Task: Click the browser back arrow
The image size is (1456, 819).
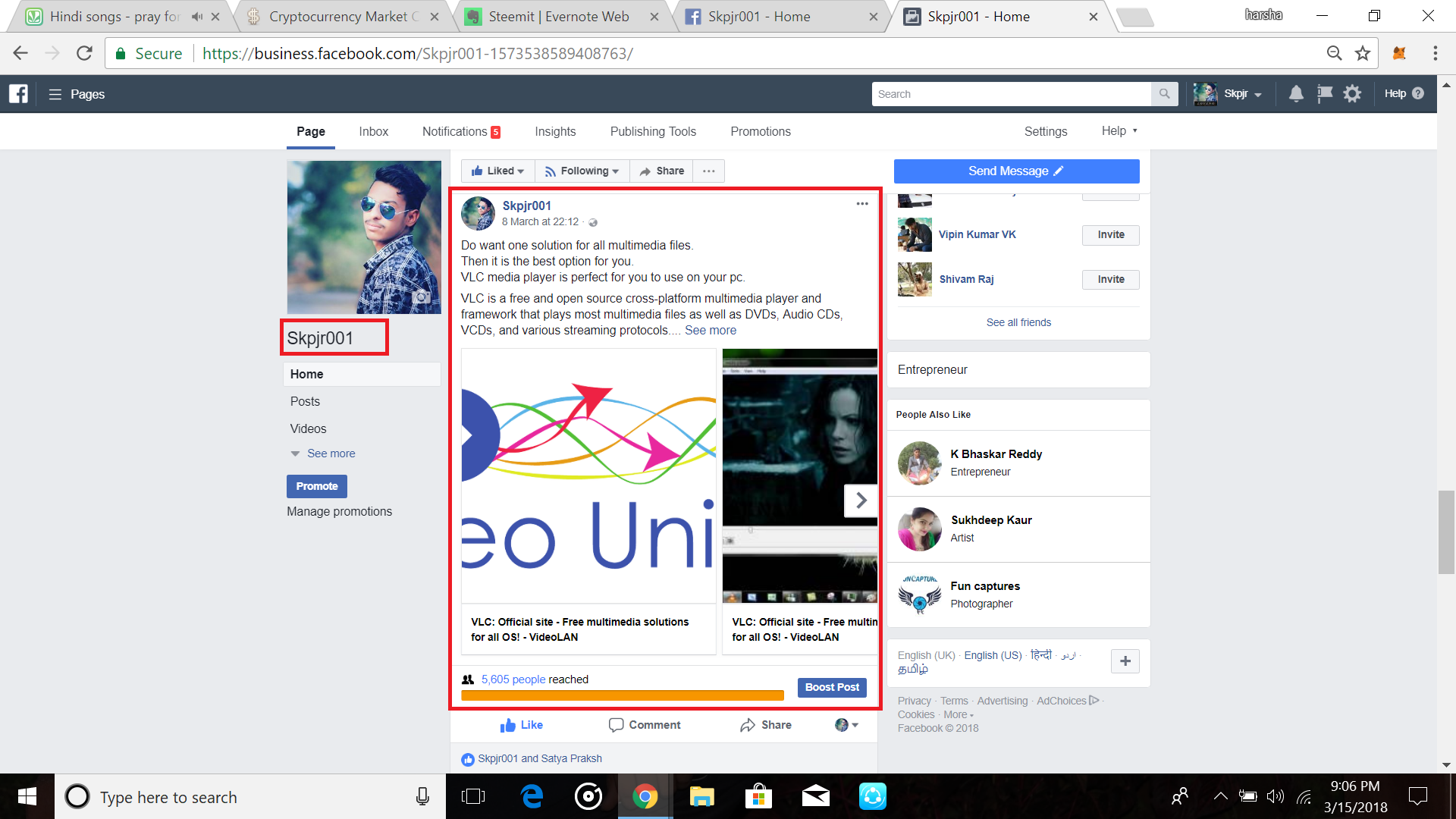Action: pyautogui.click(x=20, y=53)
